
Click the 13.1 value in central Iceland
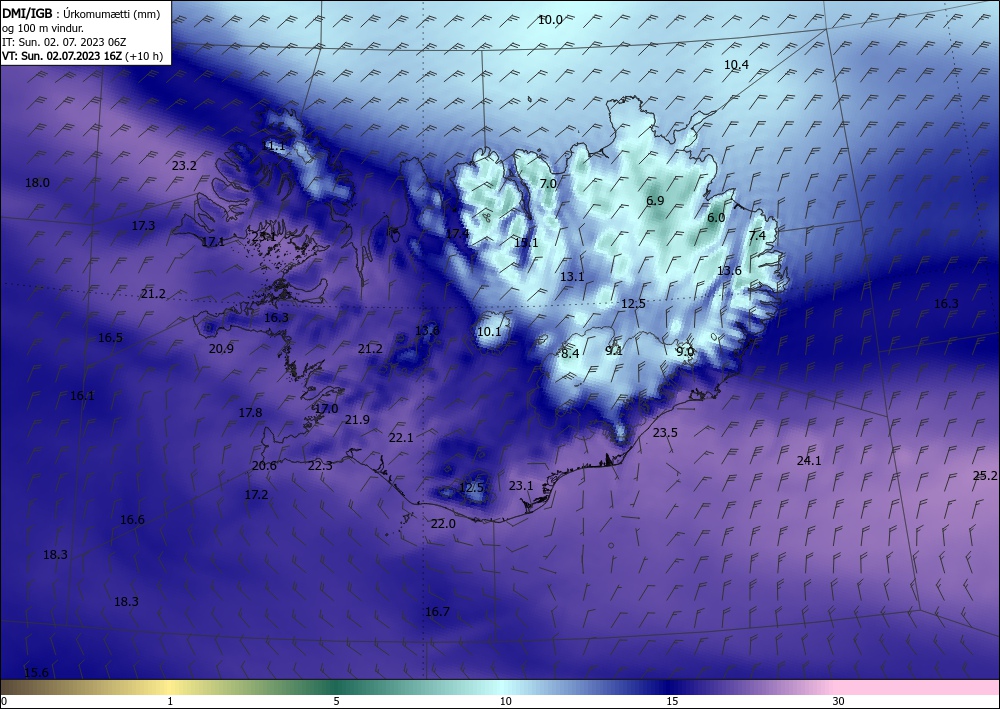572,277
